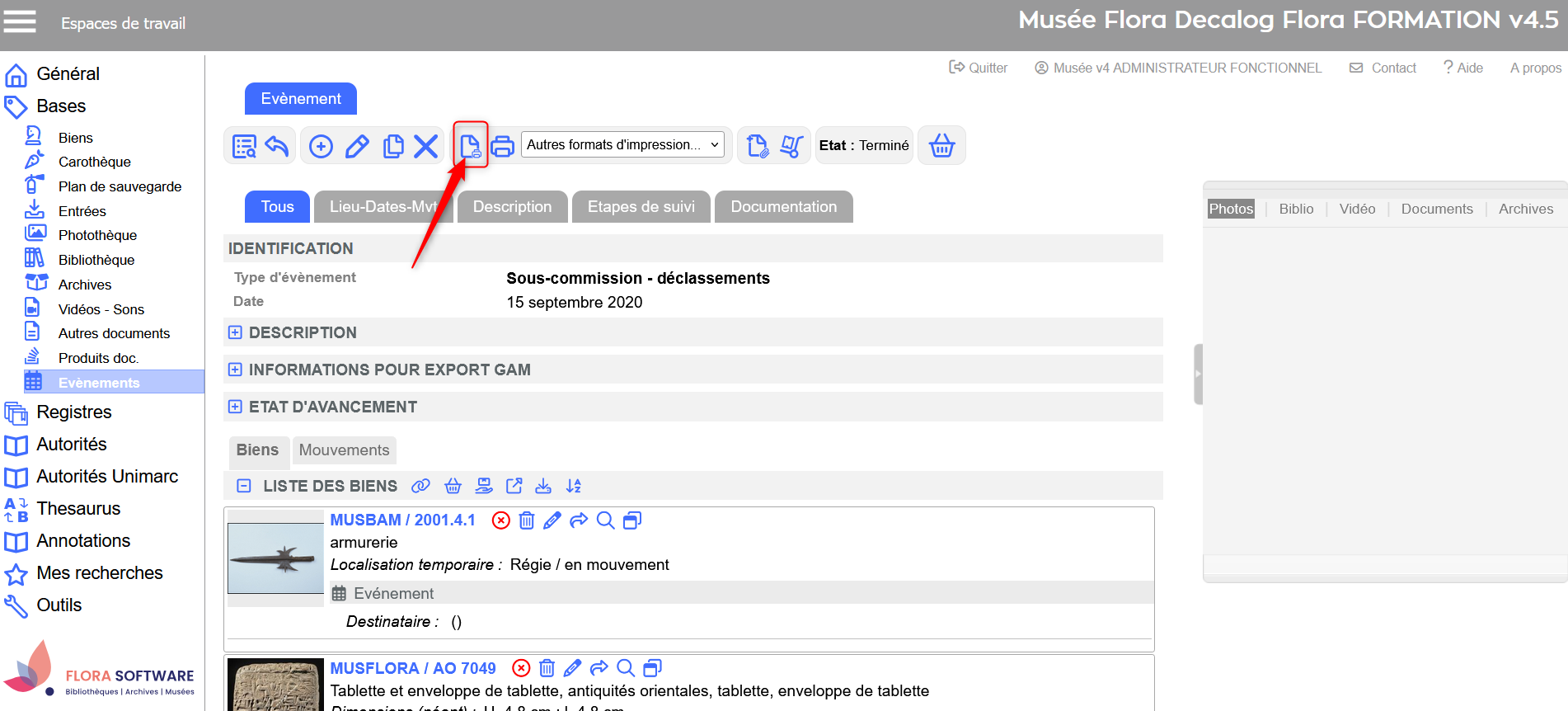Expand INFORMATIONS POUR EXPORT GAM section
This screenshot has height=711, width=1568.
pyautogui.click(x=235, y=370)
